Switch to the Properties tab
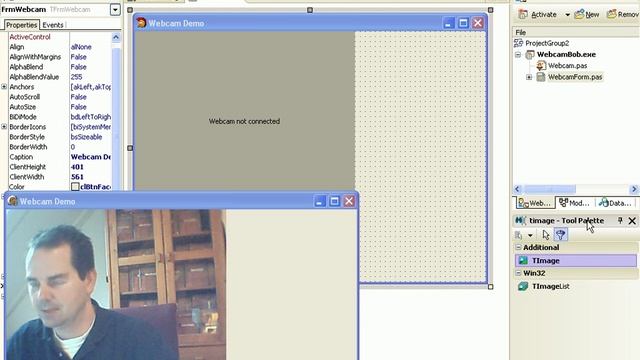Screen dimensions: 640x360 (x=22, y=25)
